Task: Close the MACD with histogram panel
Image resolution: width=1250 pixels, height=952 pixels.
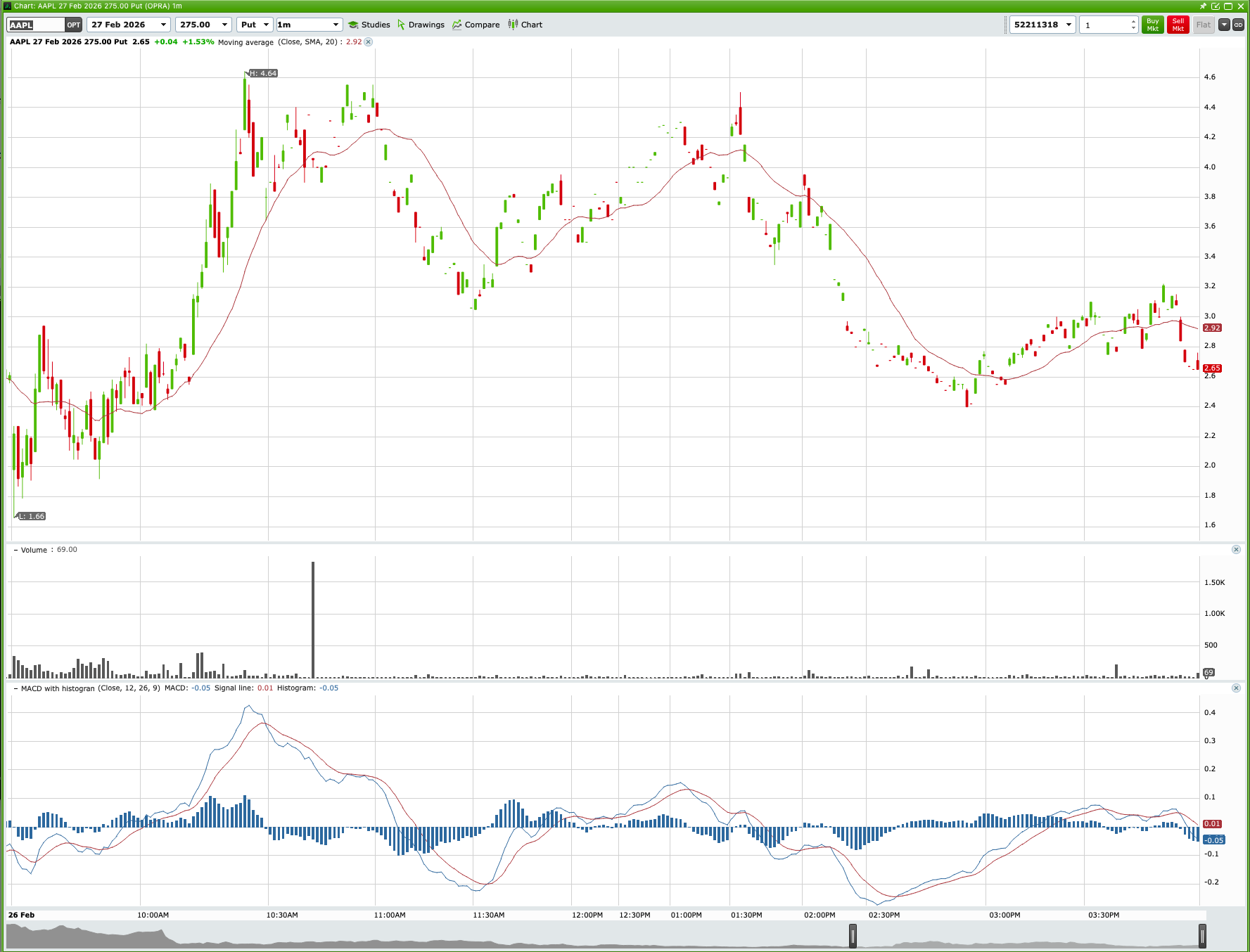Action: [1236, 688]
